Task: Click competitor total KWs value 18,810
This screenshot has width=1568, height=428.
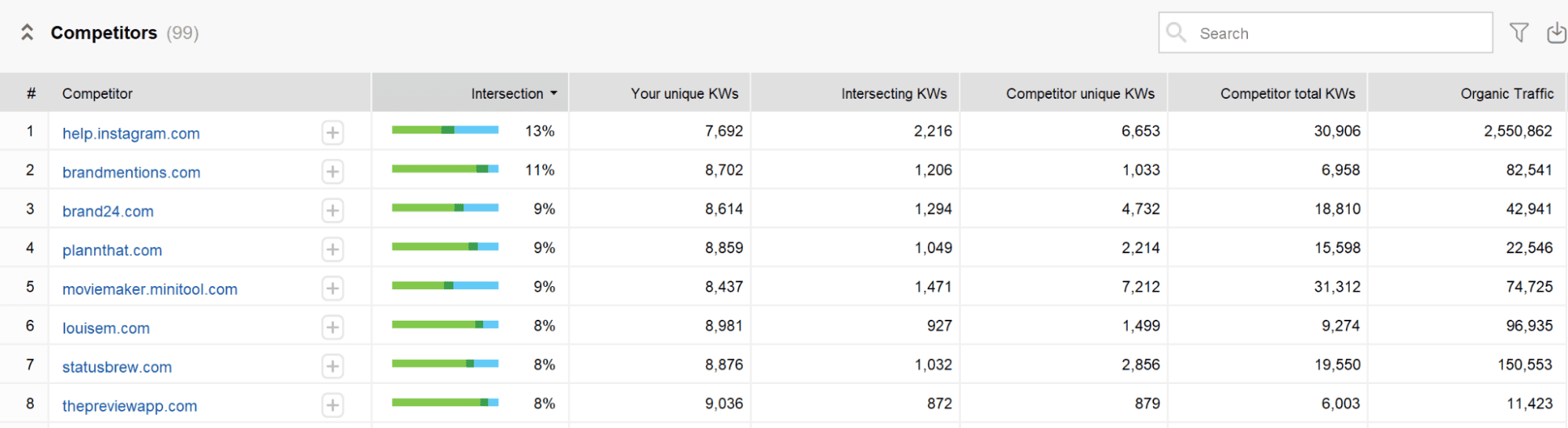Action: 1337,209
